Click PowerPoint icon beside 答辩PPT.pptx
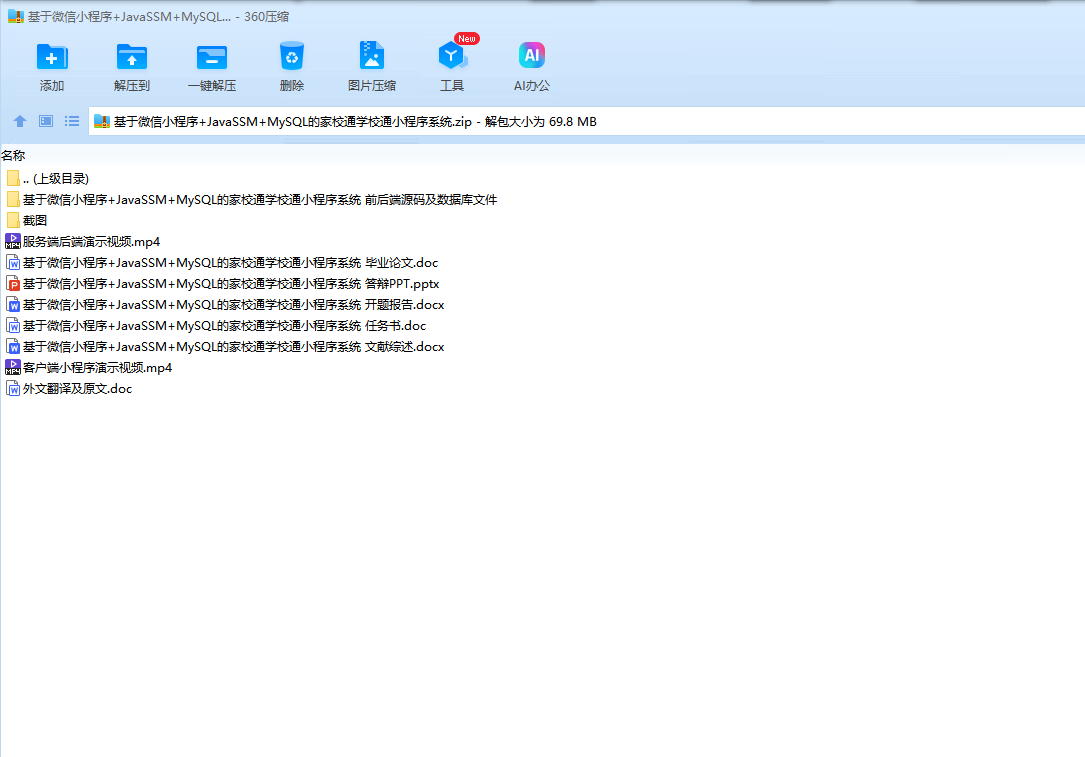 (x=12, y=284)
